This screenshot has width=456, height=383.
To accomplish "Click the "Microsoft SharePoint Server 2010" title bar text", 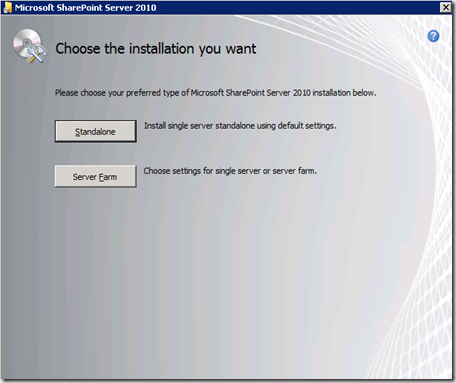I will pos(85,8).
